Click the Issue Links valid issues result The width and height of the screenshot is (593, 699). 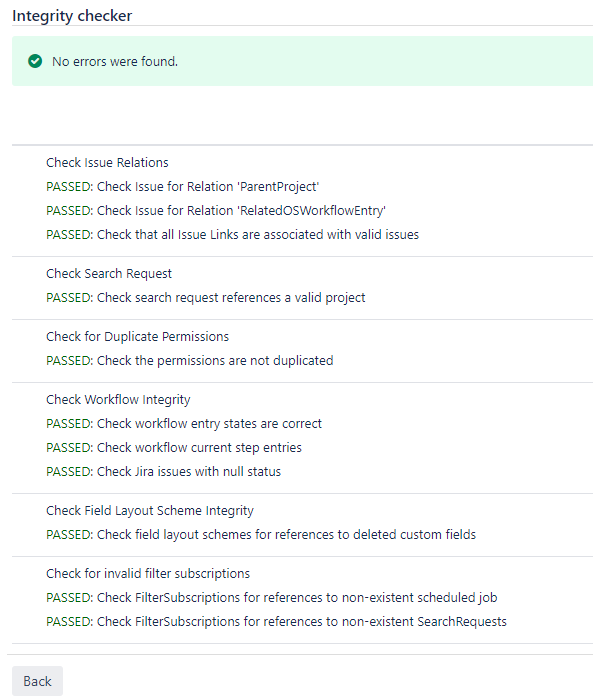click(x=233, y=234)
